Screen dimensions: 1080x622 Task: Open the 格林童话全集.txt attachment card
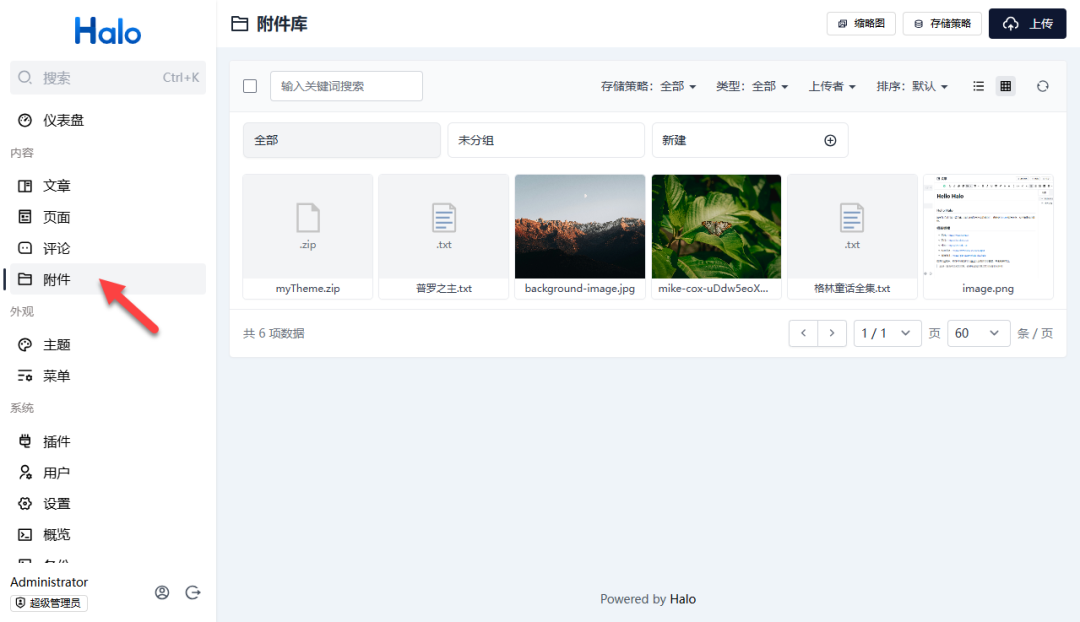click(852, 236)
